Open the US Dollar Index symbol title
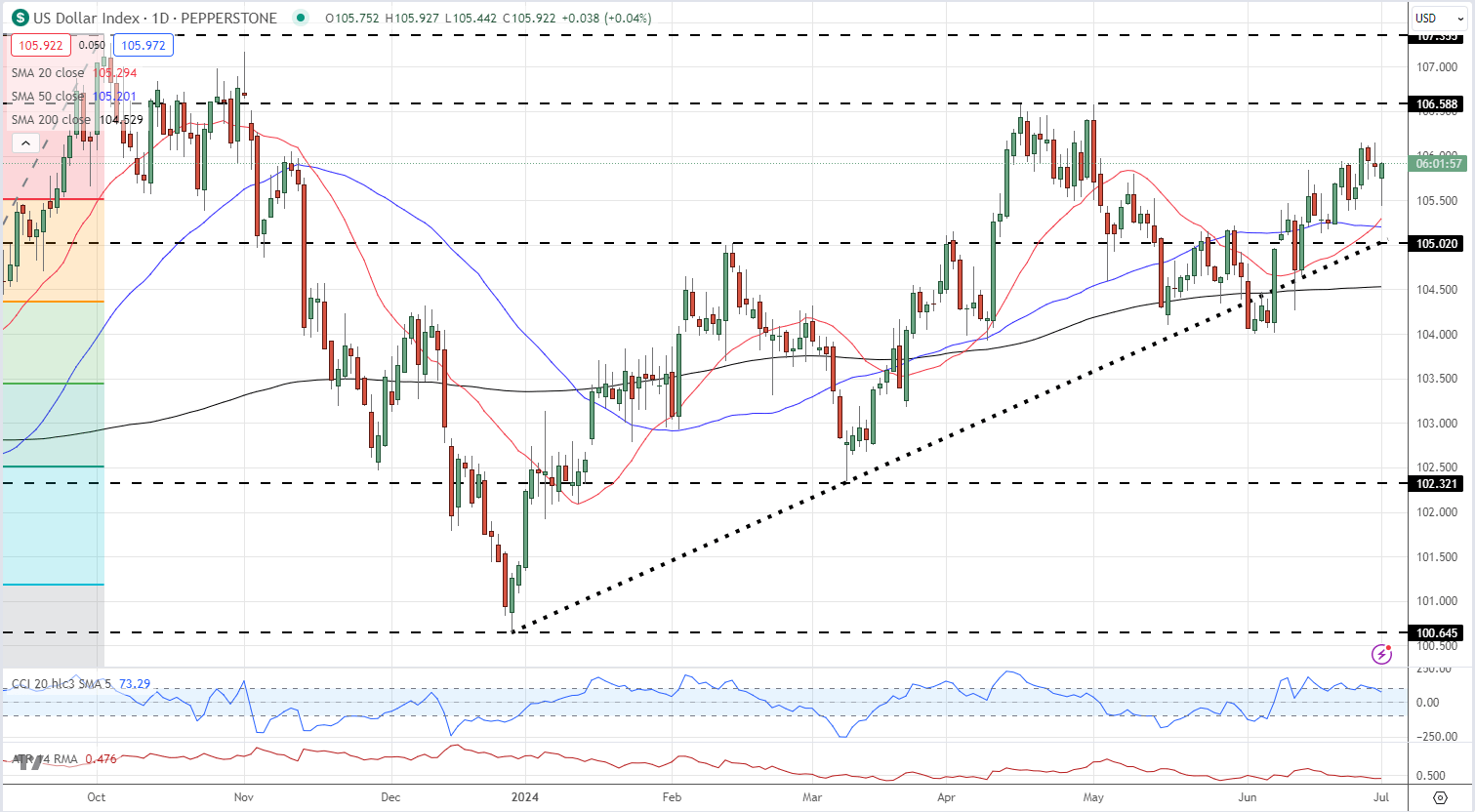The height and width of the screenshot is (812, 1475). coord(155,18)
